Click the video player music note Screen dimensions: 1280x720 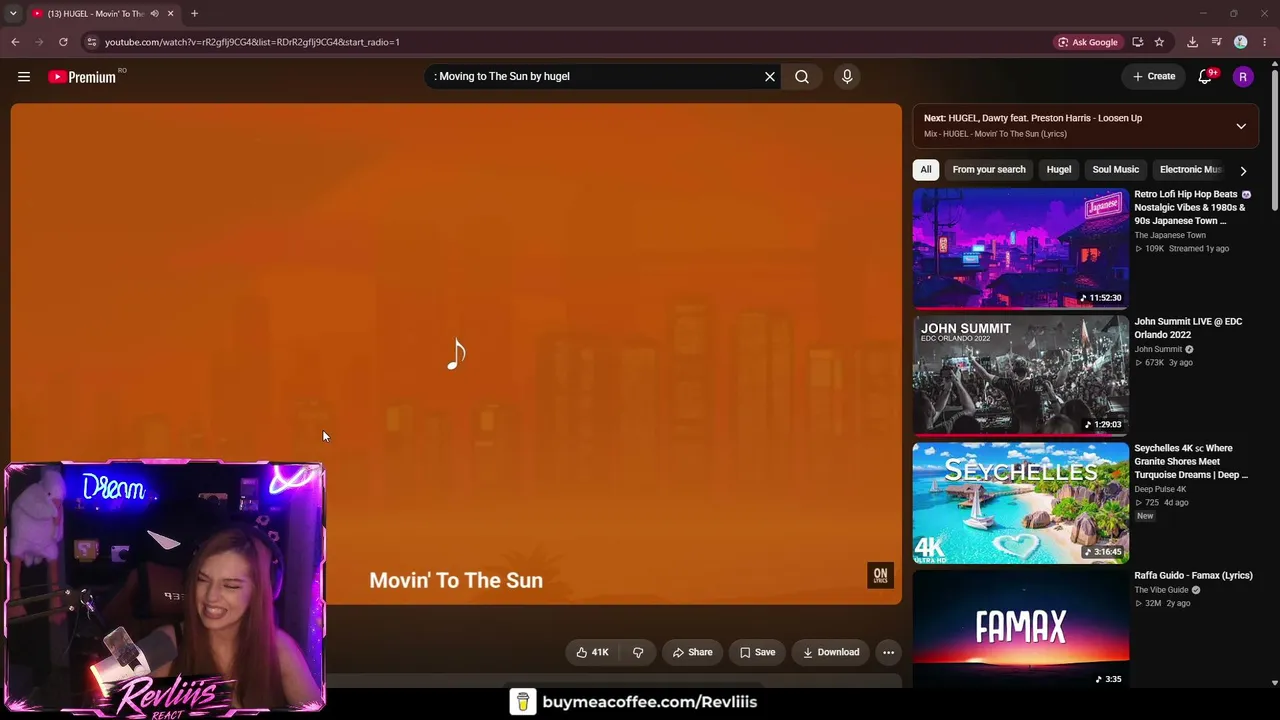[x=456, y=354]
